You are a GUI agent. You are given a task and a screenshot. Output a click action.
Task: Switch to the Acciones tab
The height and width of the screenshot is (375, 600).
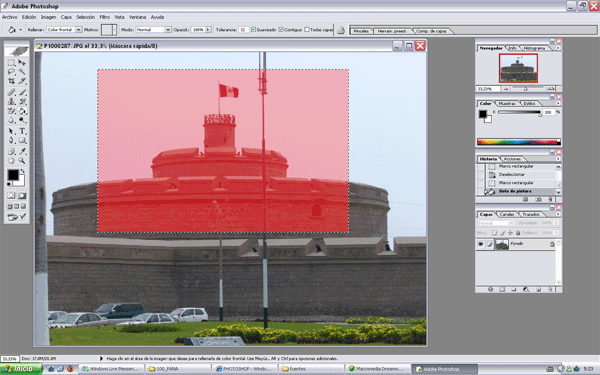tap(512, 159)
